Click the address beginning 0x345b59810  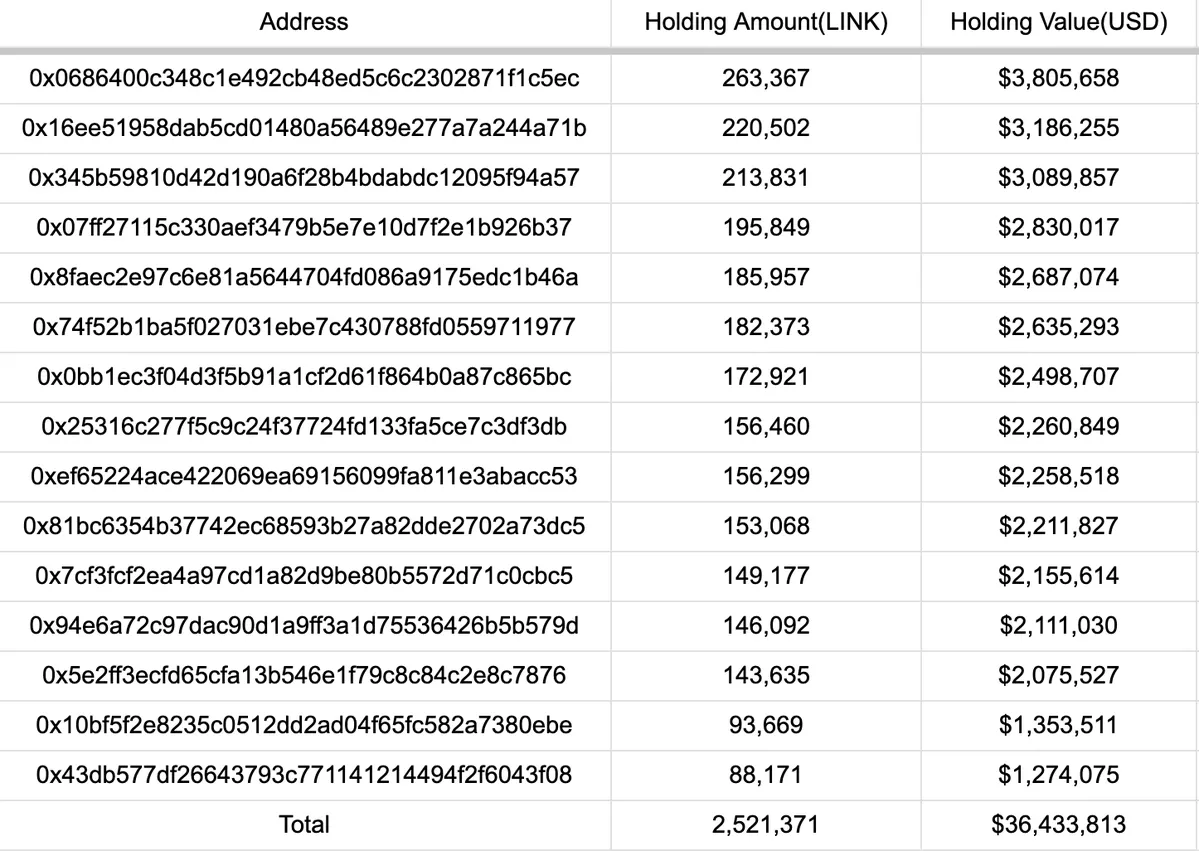[x=304, y=178]
